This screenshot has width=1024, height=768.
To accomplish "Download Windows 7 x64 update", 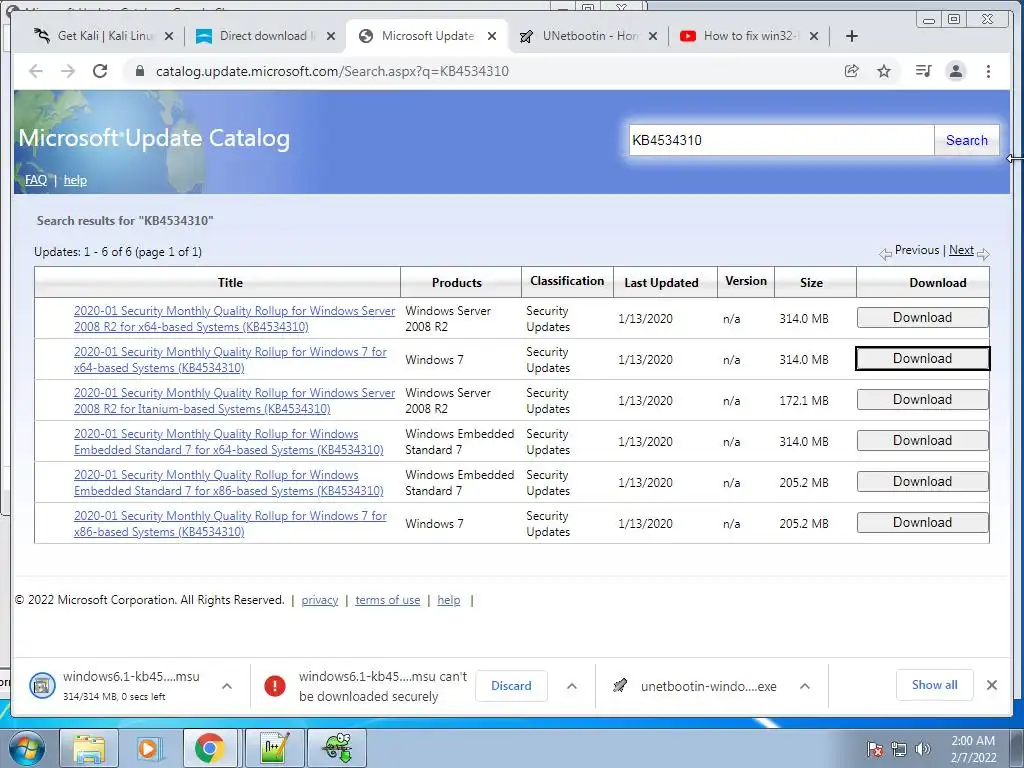I will pos(922,359).
